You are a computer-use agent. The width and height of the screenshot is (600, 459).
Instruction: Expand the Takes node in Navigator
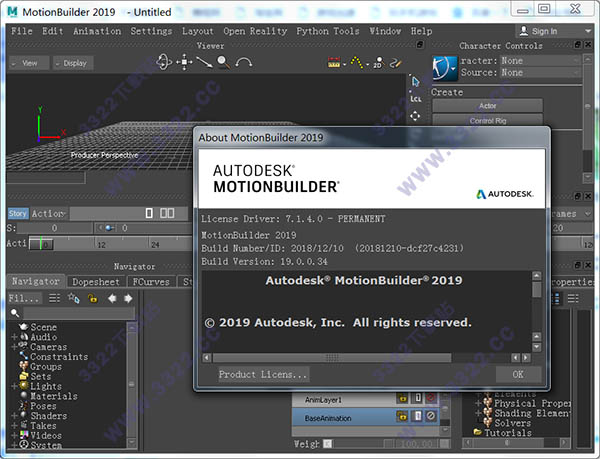(14, 426)
